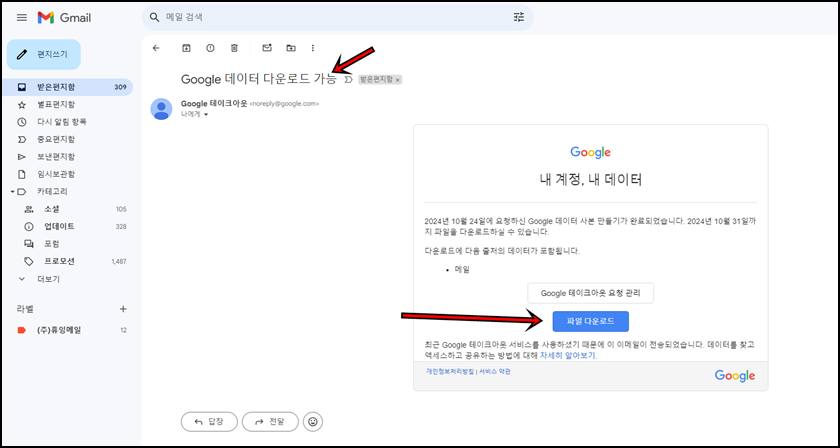Image resolution: width=840 pixels, height=448 pixels.
Task: Click Google 테이크아웃 요청 관리 button
Action: tap(590, 293)
